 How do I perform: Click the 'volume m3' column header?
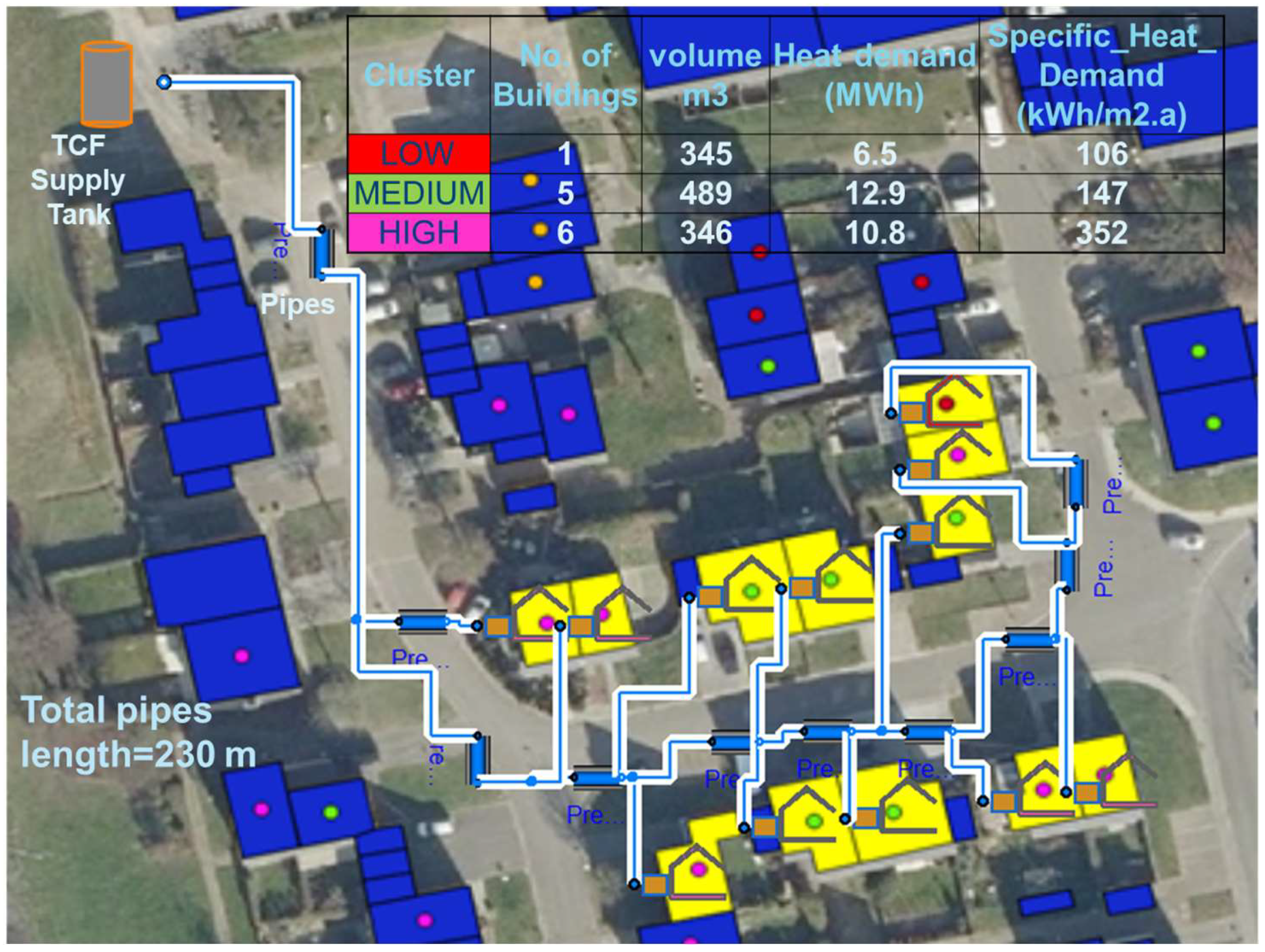(706, 75)
